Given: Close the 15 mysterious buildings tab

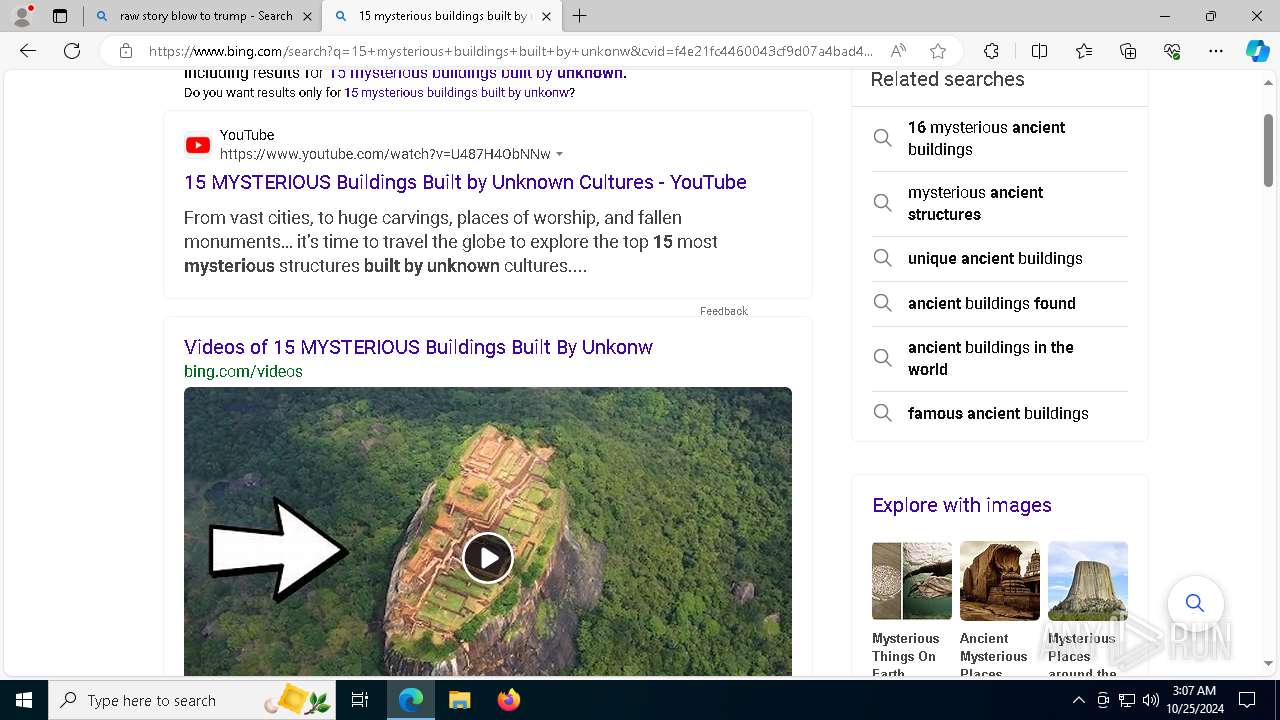Looking at the screenshot, I should (546, 16).
